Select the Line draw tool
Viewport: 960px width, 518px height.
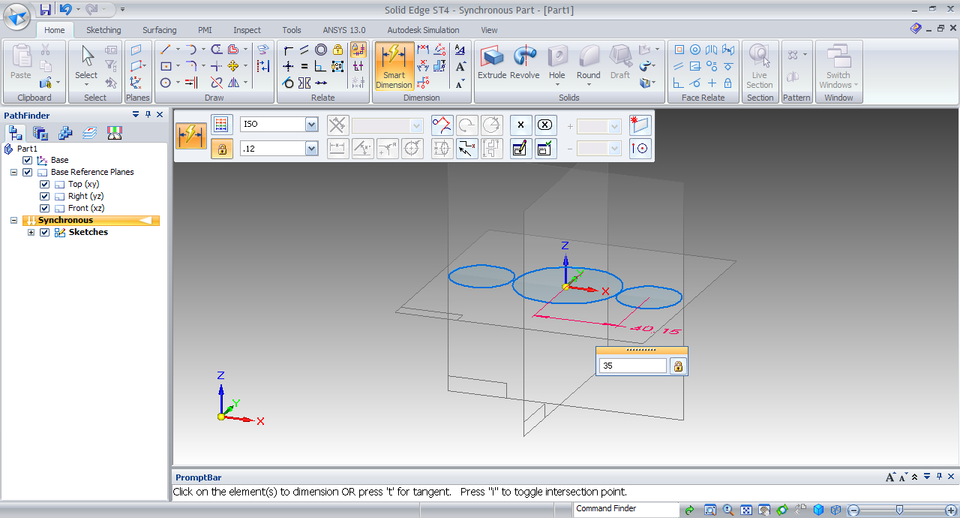165,50
